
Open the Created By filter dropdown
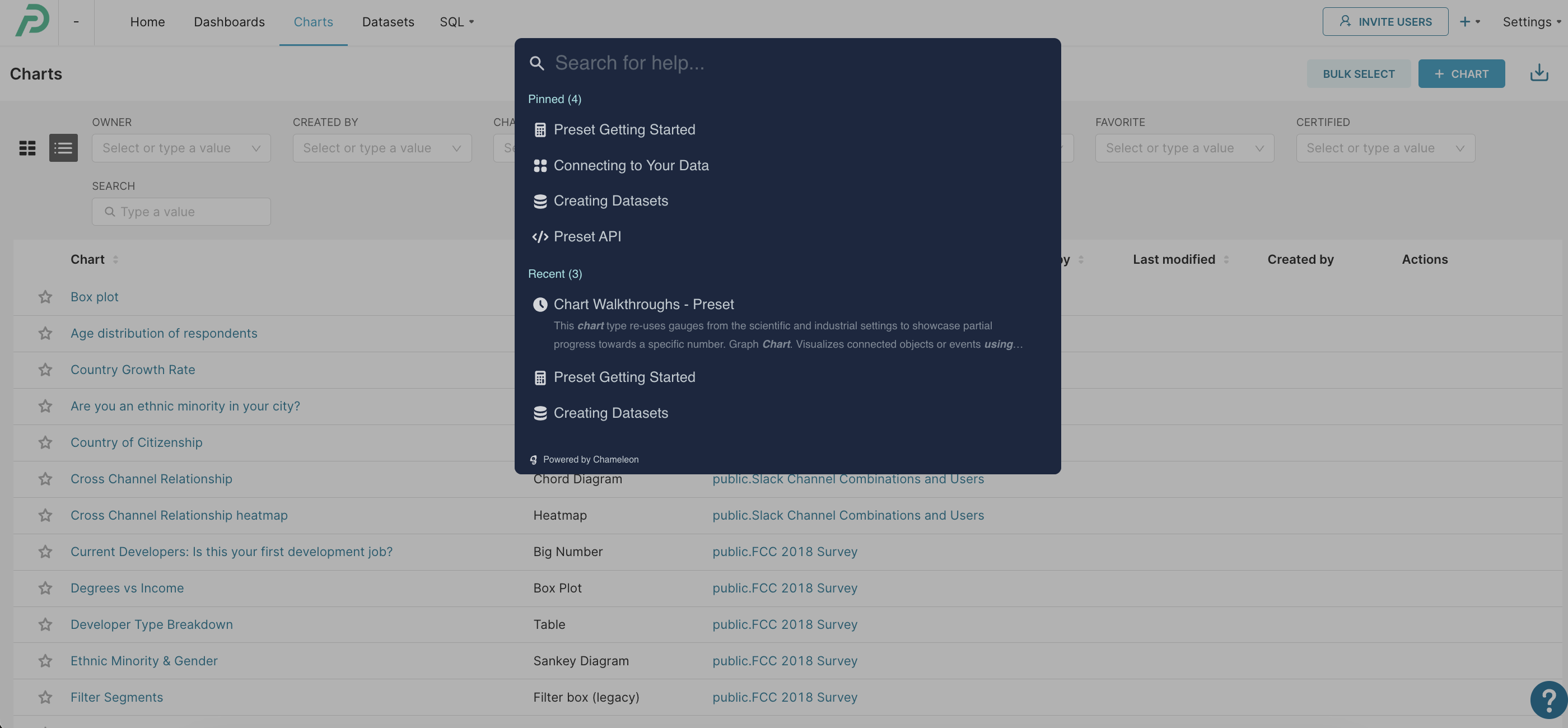point(382,148)
